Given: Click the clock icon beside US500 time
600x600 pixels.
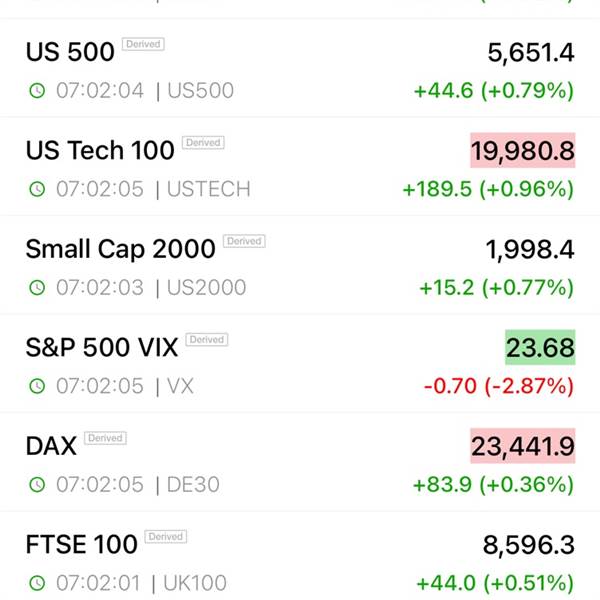Looking at the screenshot, I should tap(37, 91).
